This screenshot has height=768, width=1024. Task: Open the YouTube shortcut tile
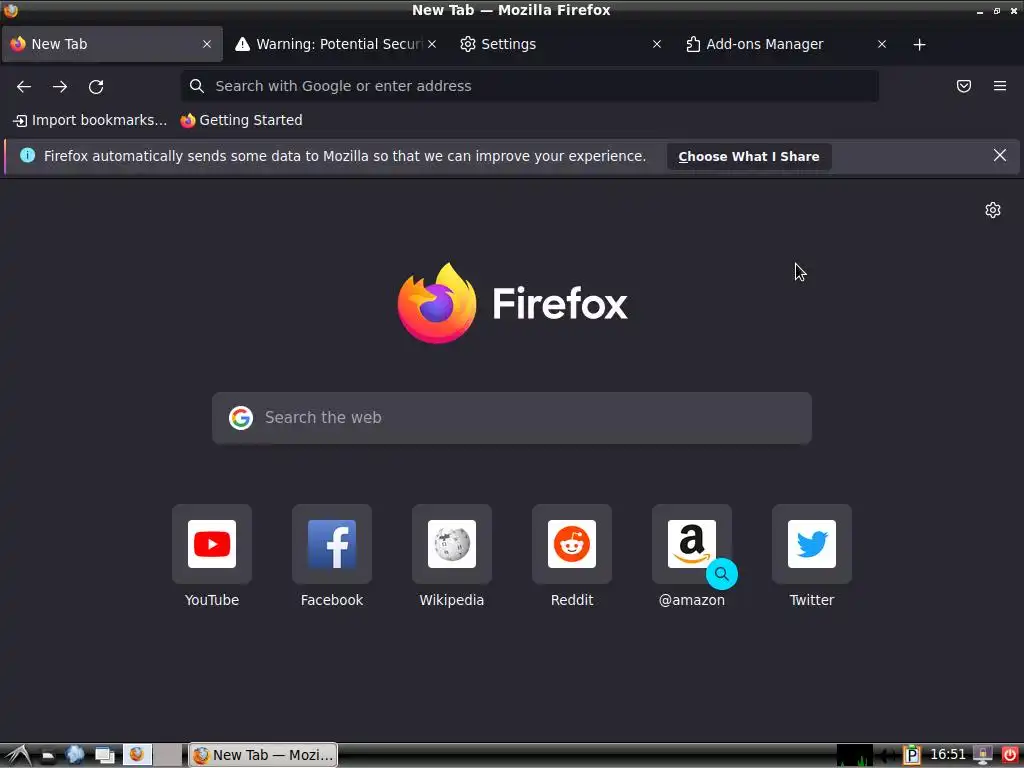click(212, 543)
